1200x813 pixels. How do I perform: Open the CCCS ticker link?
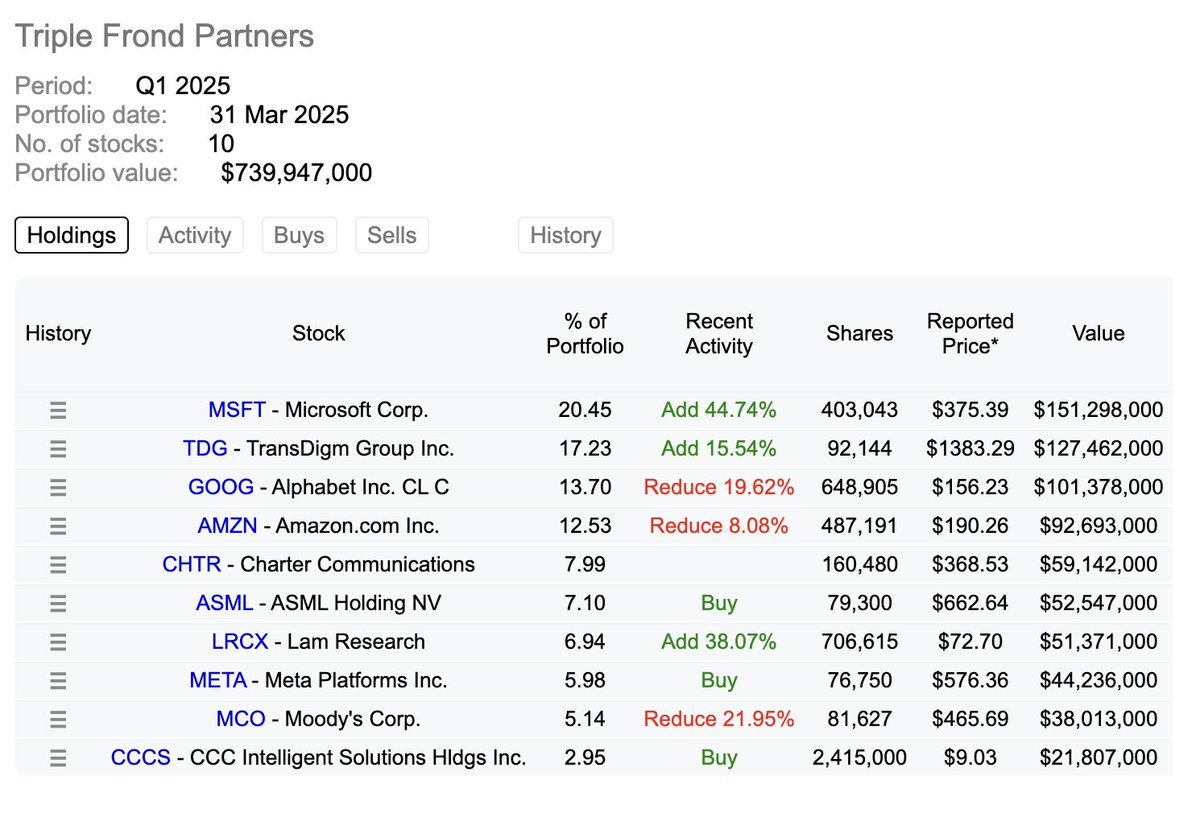click(x=141, y=757)
